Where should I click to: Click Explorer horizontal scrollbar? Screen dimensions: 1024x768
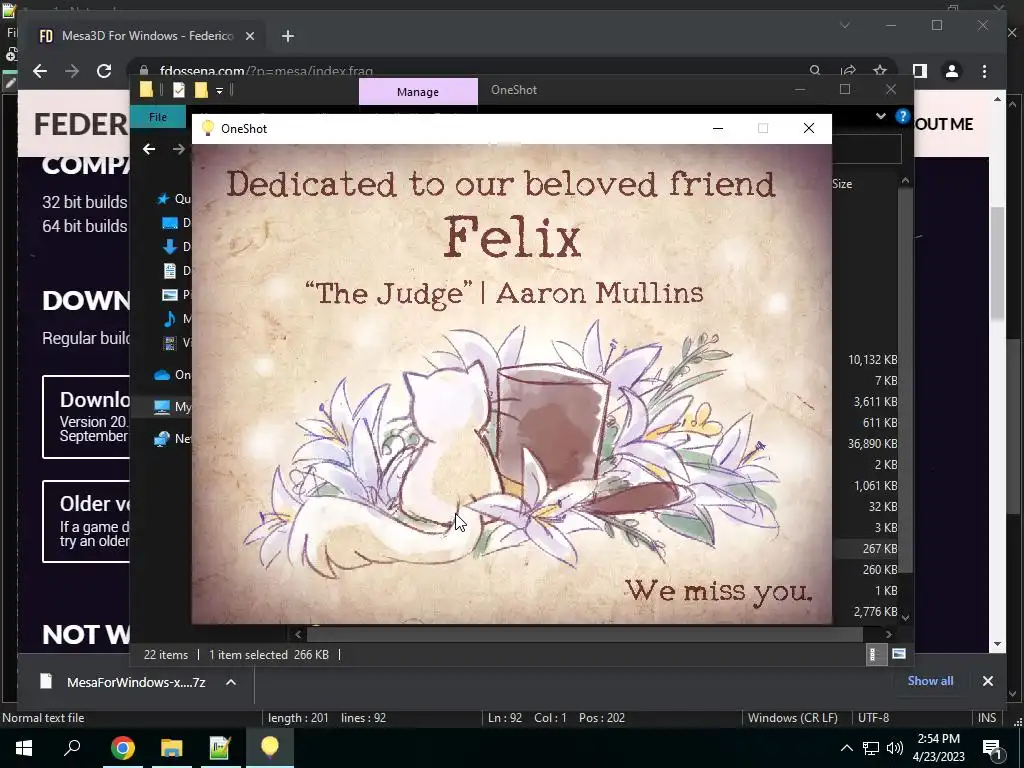pos(584,634)
